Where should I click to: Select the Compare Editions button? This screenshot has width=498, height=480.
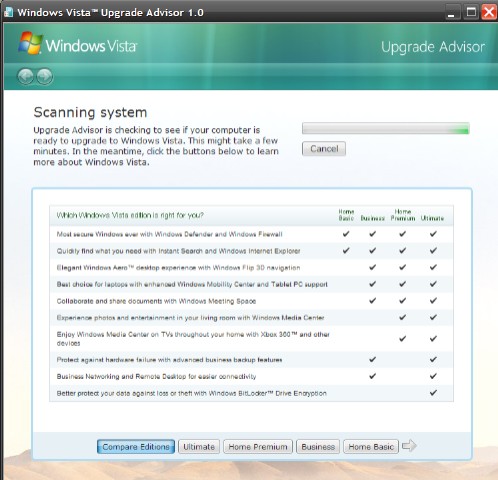(136, 447)
